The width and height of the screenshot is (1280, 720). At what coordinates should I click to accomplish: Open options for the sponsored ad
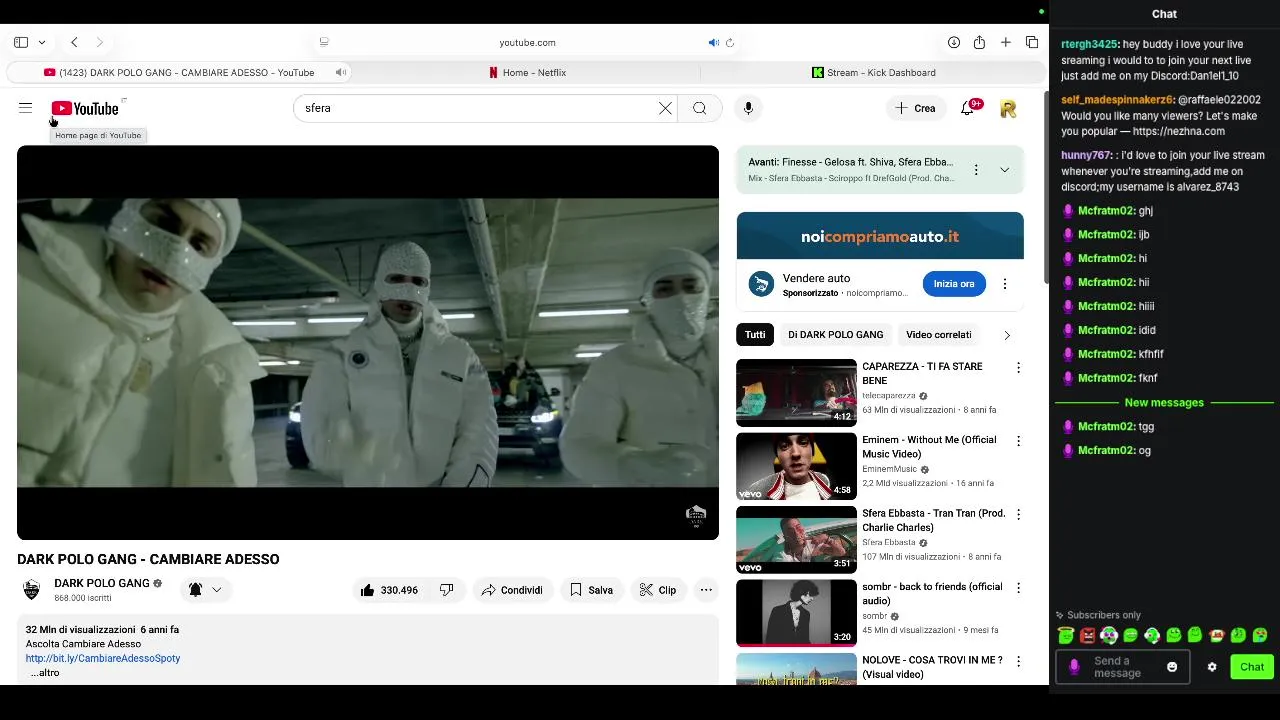click(1005, 284)
